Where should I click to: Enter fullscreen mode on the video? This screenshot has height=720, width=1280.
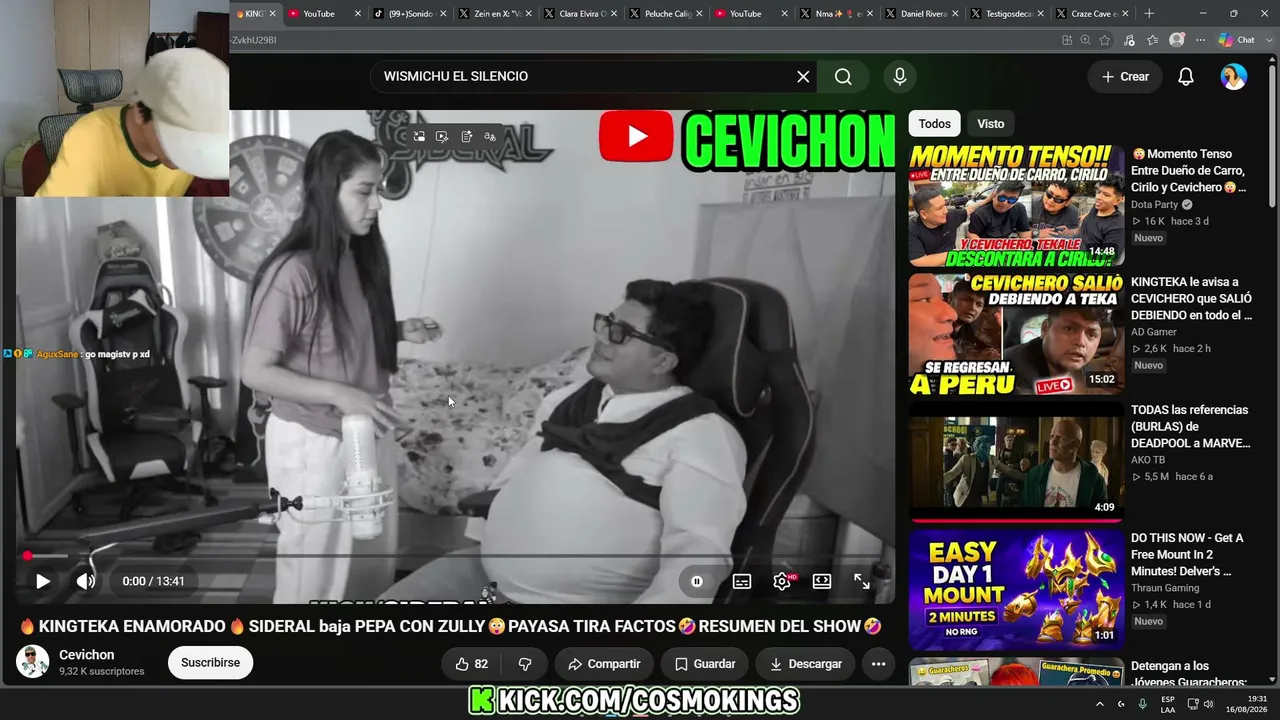point(862,581)
